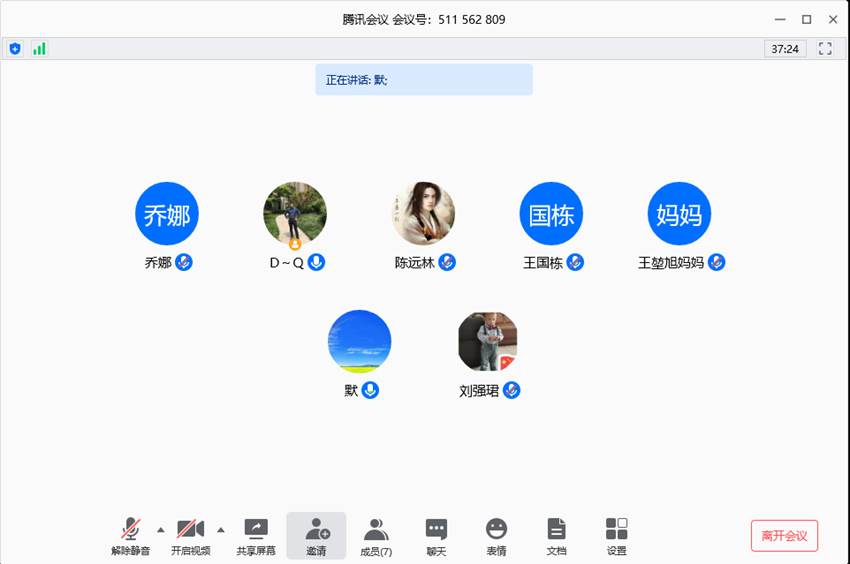Click the shield security icon
Viewport: 850px width, 564px height.
(15, 48)
